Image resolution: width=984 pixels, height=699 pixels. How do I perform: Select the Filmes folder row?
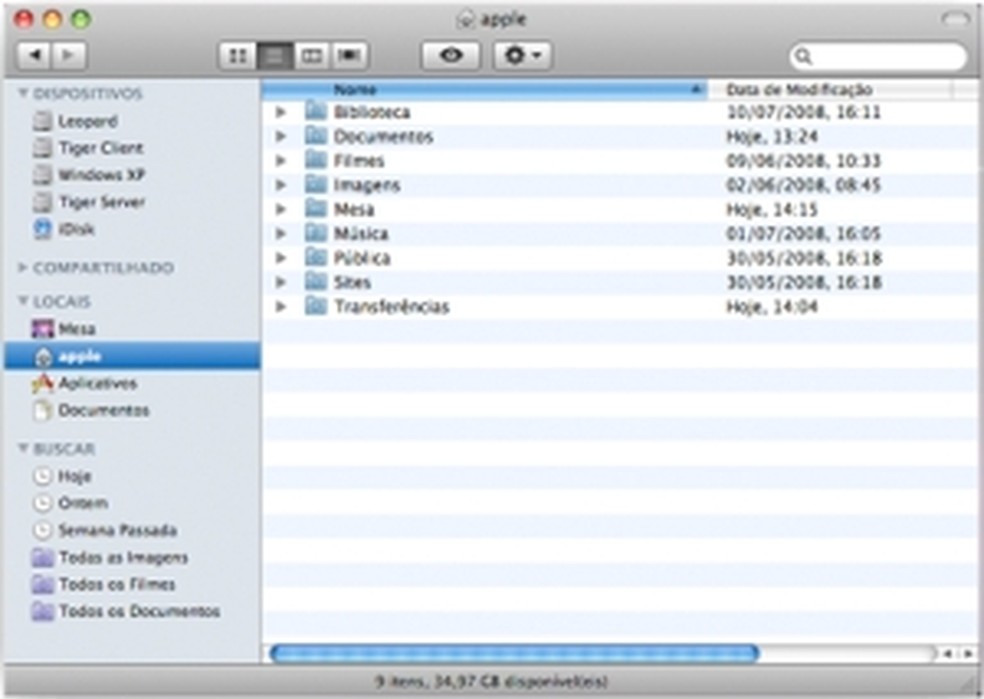click(620, 161)
